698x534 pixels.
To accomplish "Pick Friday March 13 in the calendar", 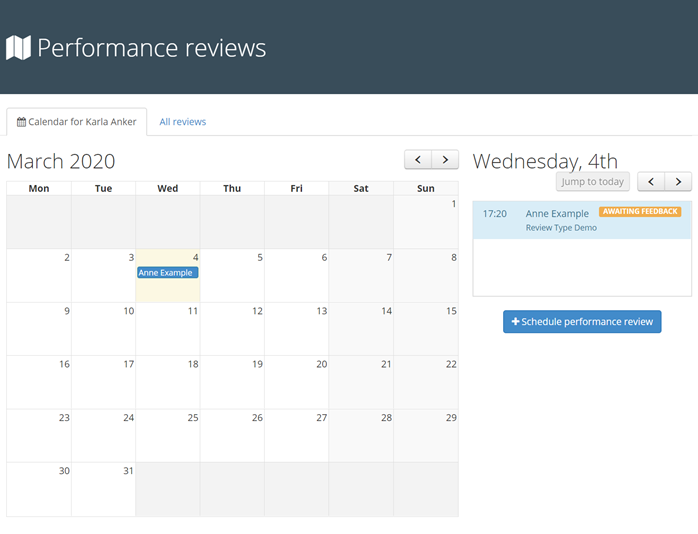I will [x=296, y=329].
